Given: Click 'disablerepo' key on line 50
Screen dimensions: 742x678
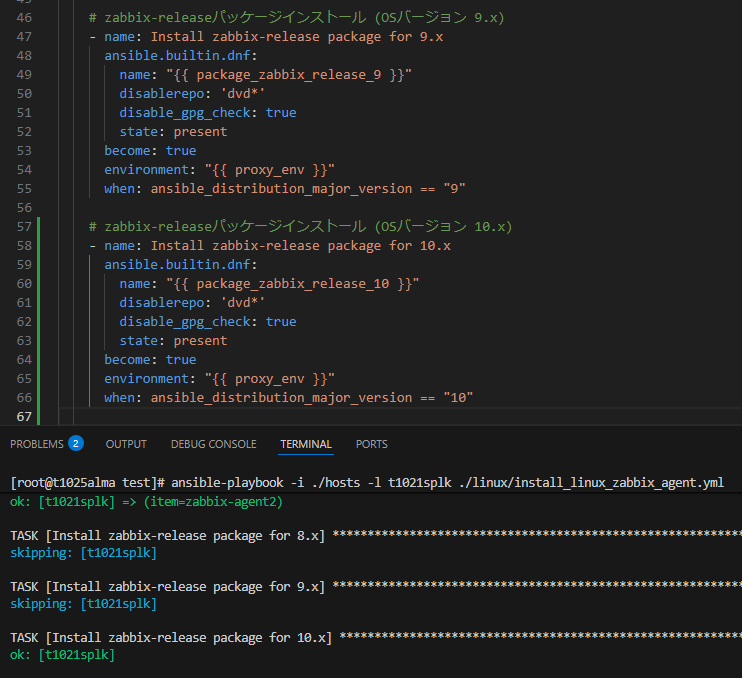Looking at the screenshot, I should tap(161, 94).
